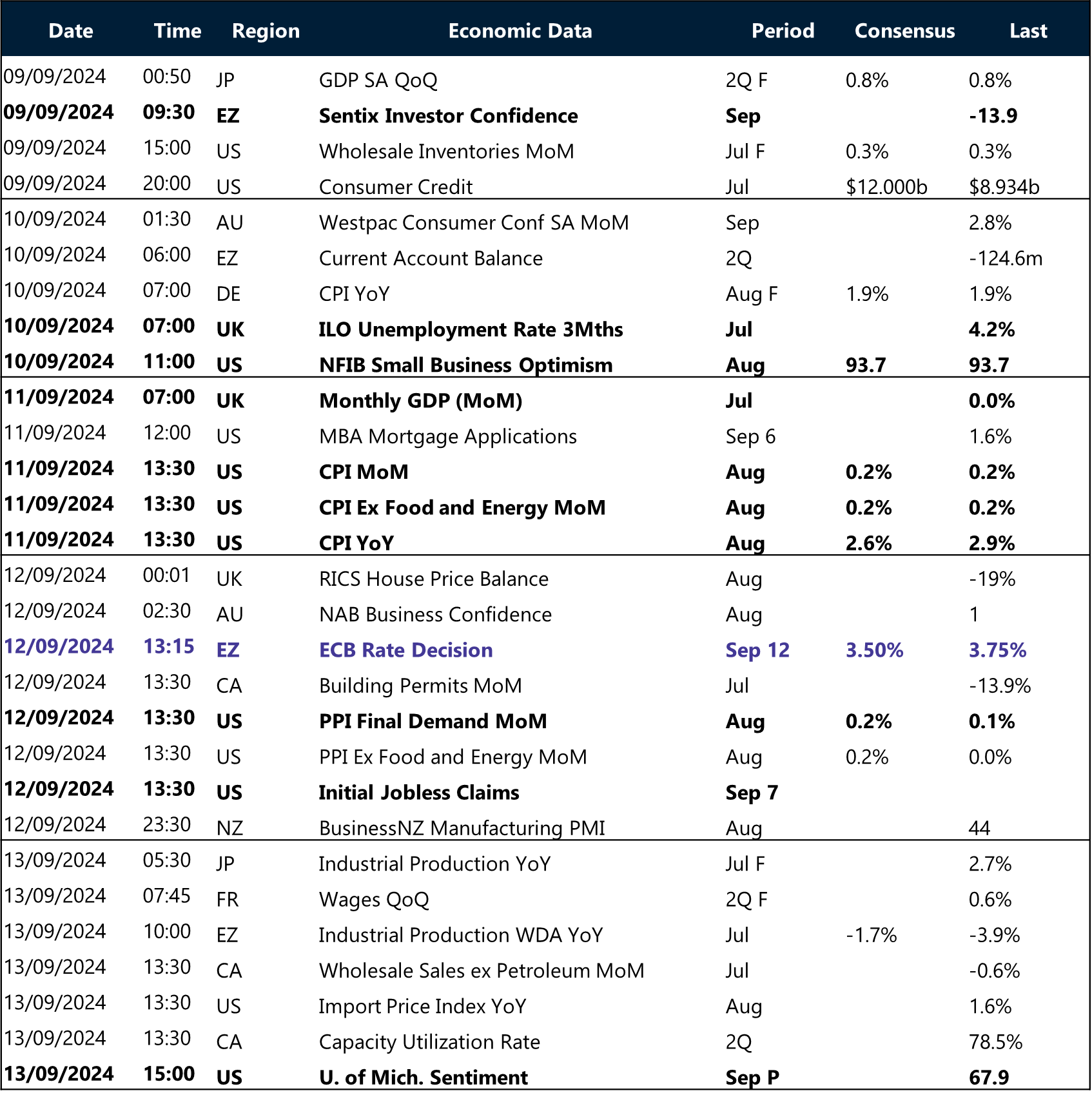Click the 78.5% last value
Viewport: 1092px width, 1102px height.
coord(995,1042)
